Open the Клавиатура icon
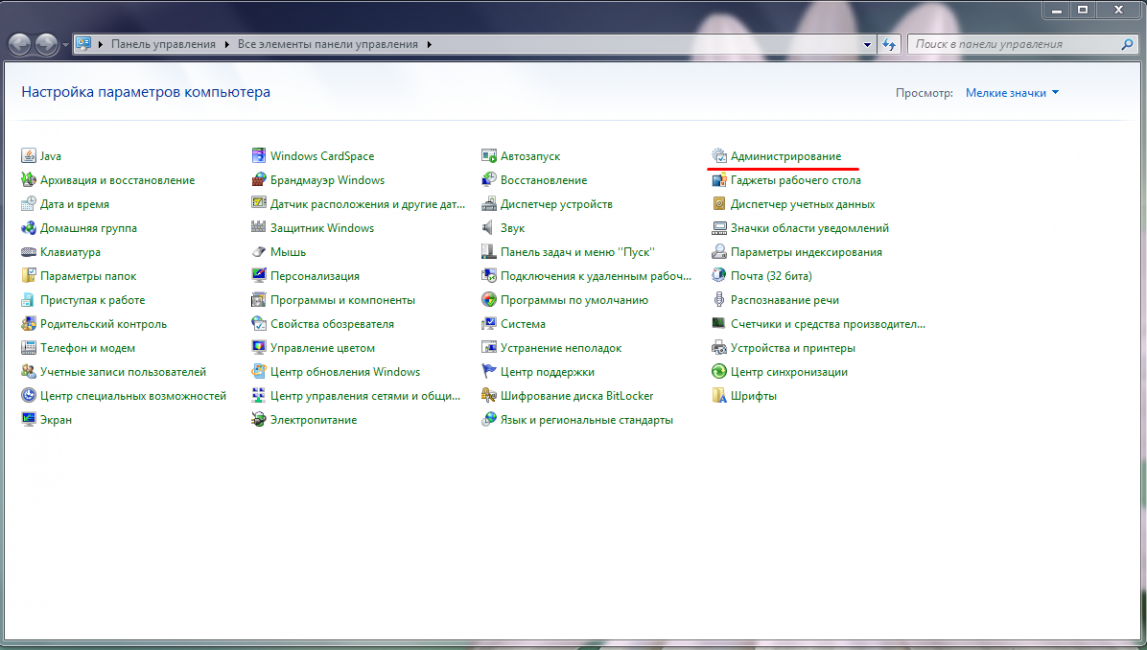 [x=29, y=252]
